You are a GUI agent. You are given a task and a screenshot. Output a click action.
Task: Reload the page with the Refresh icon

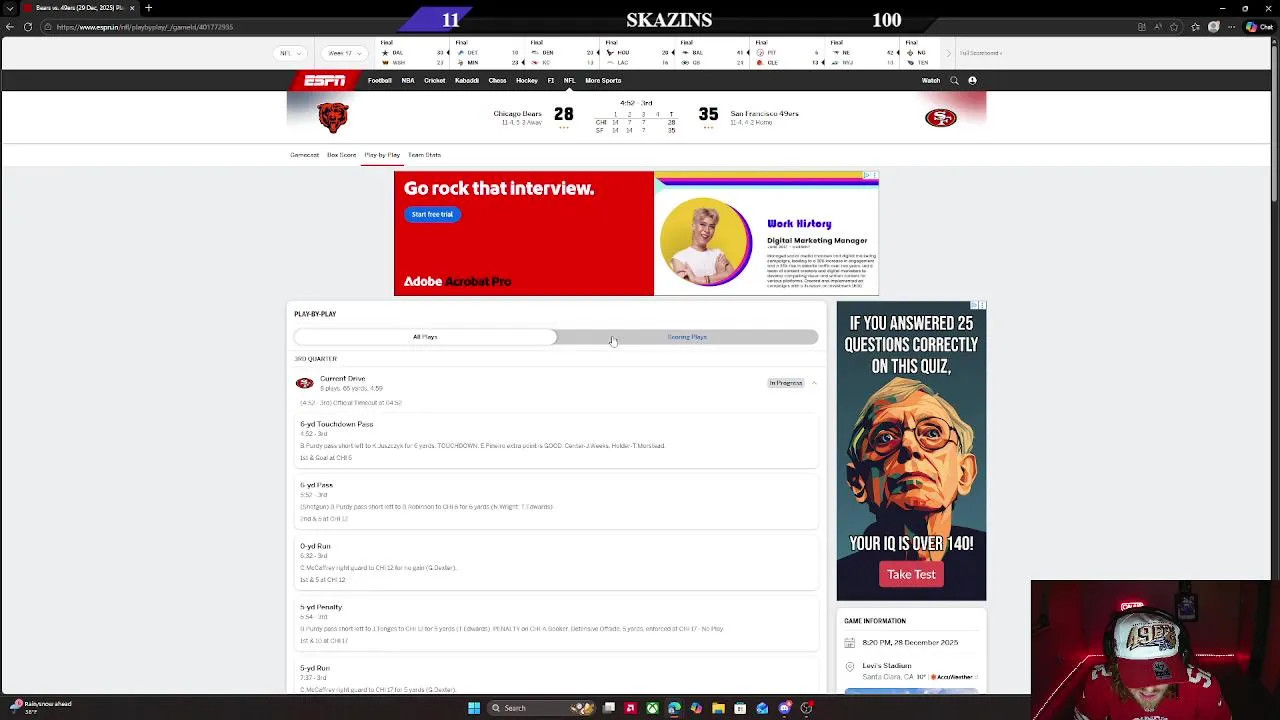(x=28, y=27)
